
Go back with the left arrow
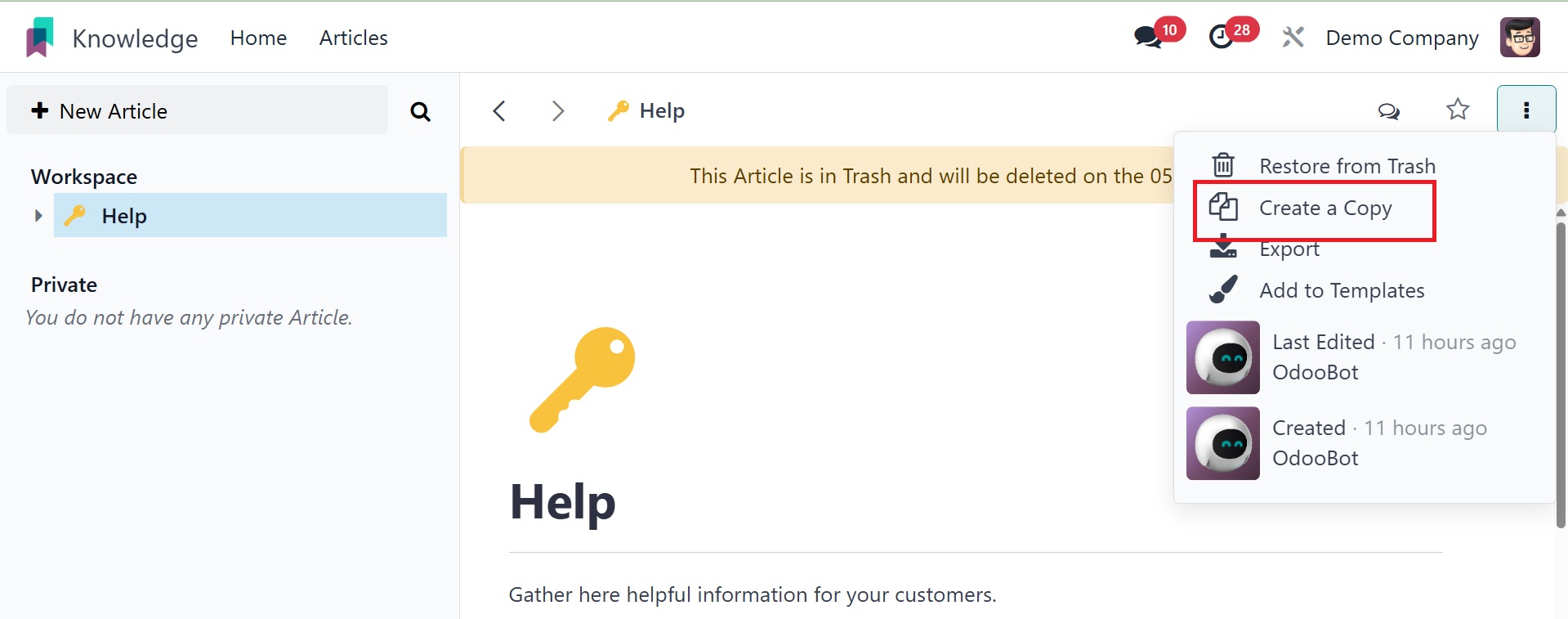pyautogui.click(x=500, y=110)
